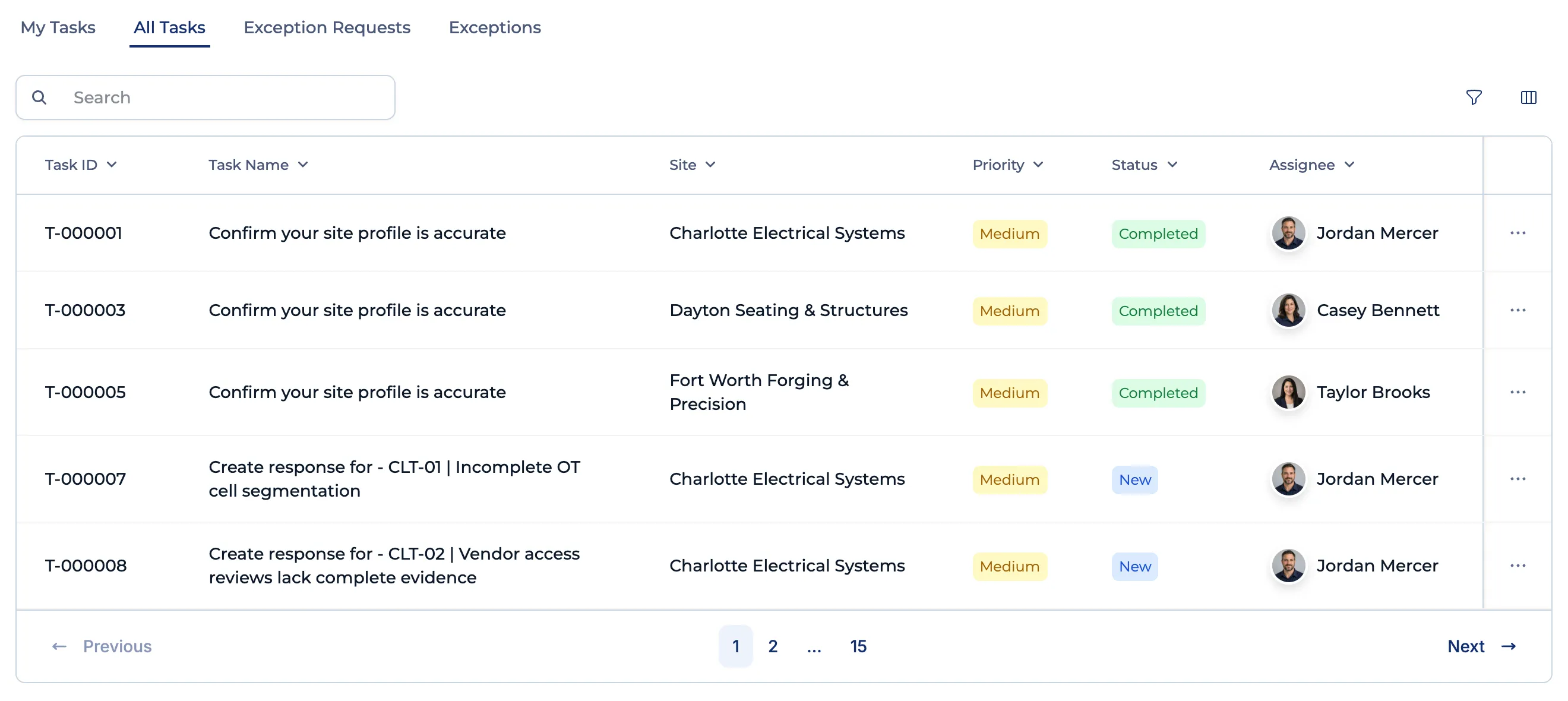Open the Task Name column chevron

302,165
